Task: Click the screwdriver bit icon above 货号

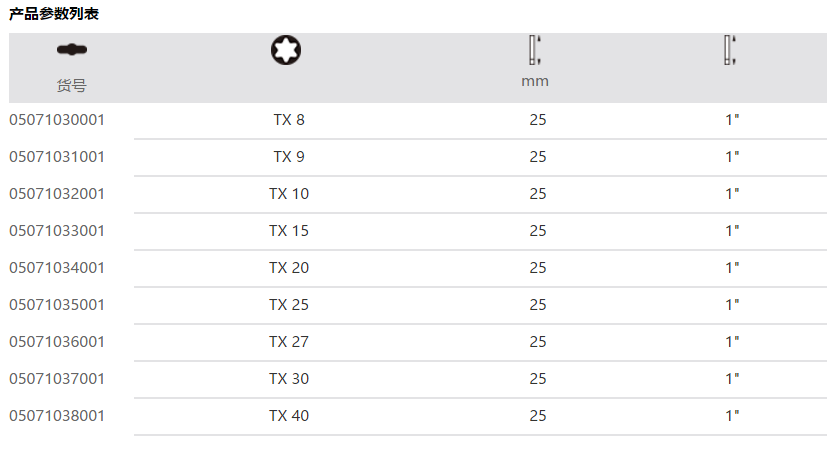Action: click(x=71, y=50)
